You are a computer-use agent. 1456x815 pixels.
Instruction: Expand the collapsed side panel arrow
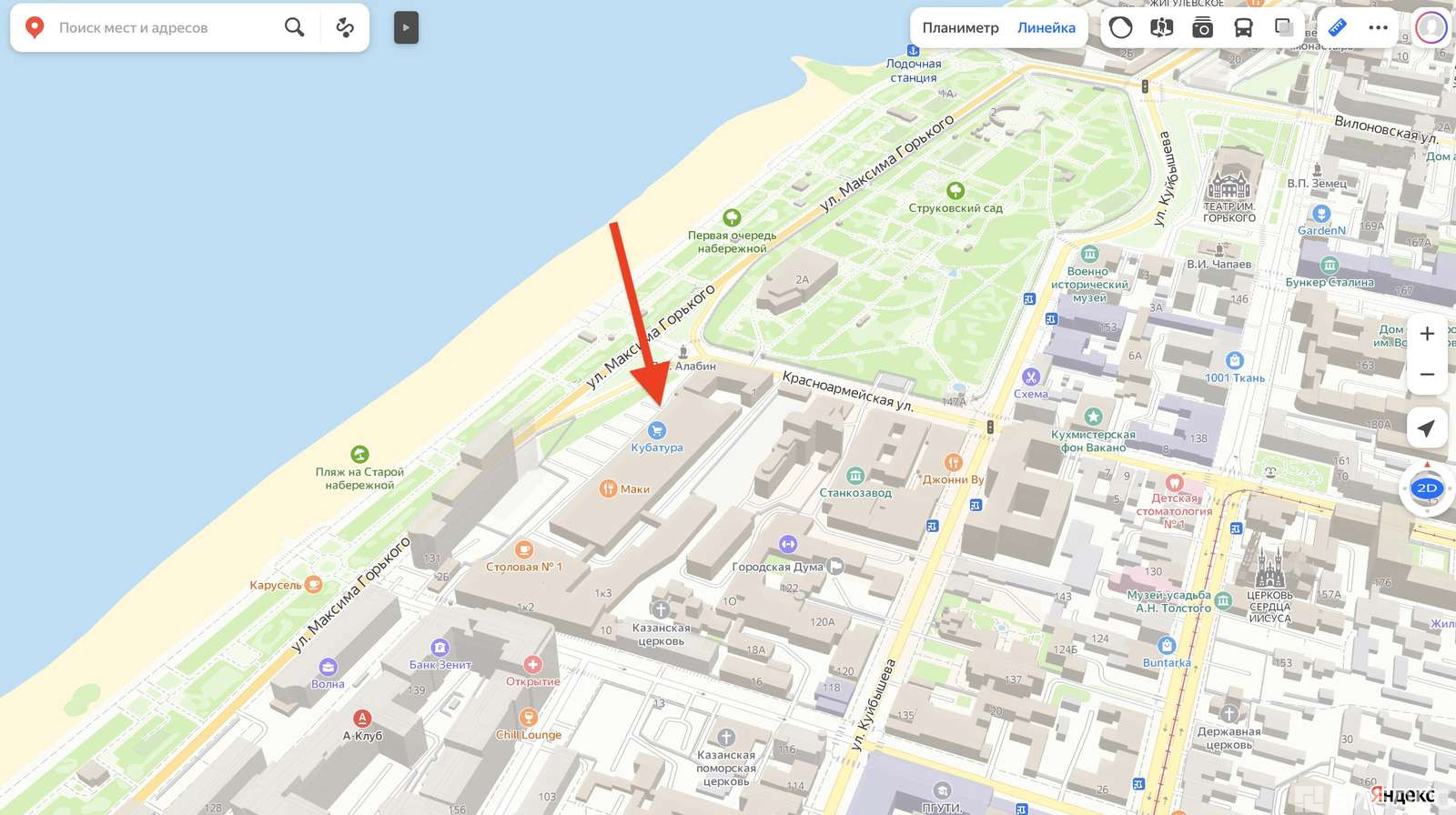406,27
